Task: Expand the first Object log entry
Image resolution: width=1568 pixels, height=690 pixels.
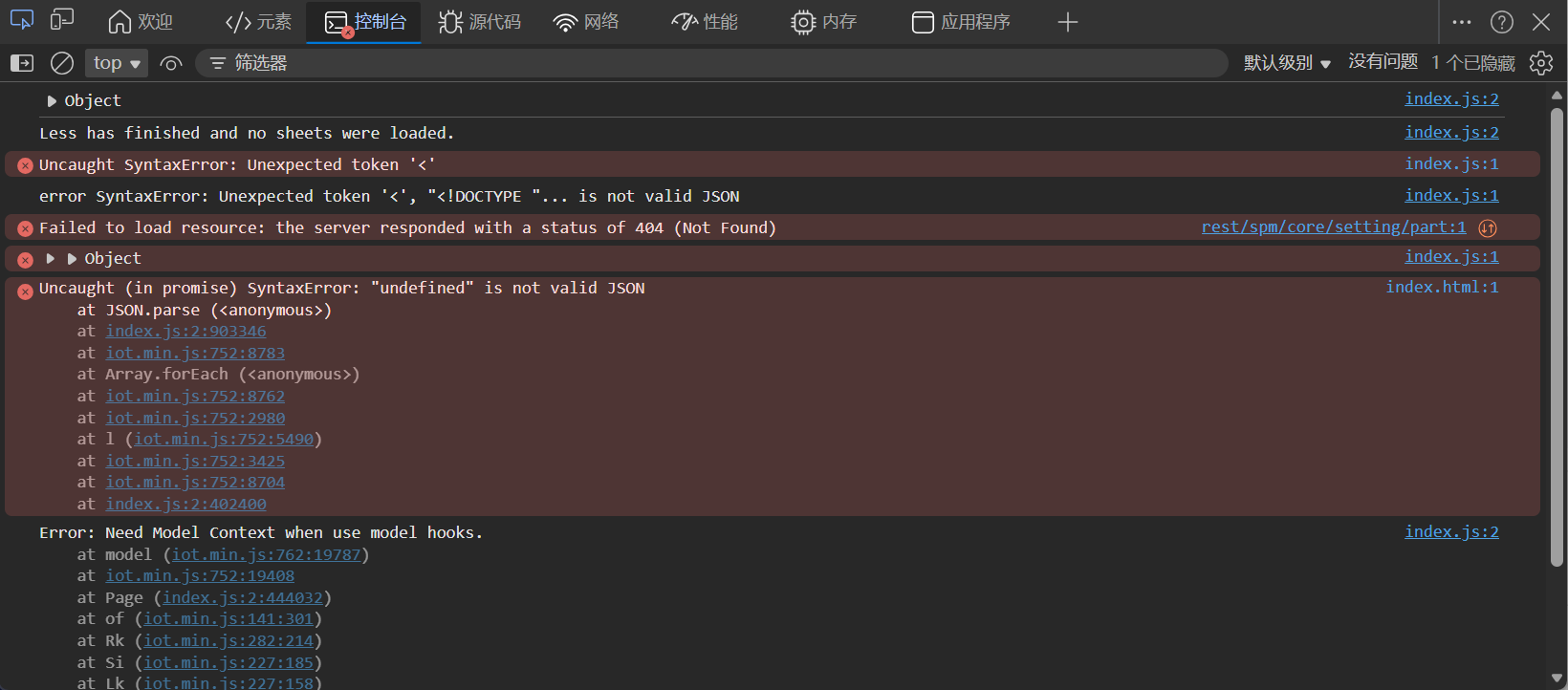Action: (52, 101)
